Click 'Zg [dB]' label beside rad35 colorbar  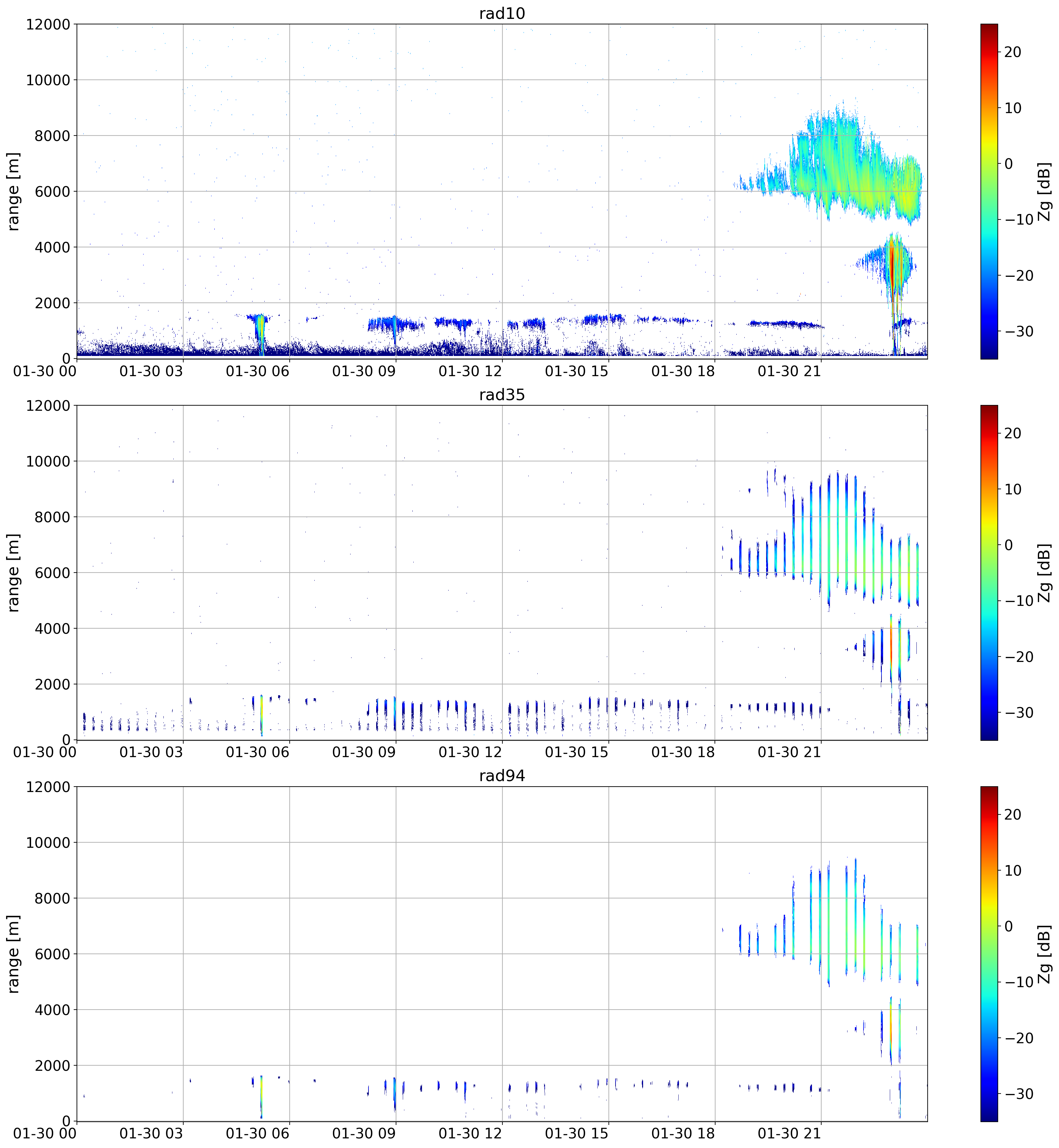click(x=1045, y=573)
